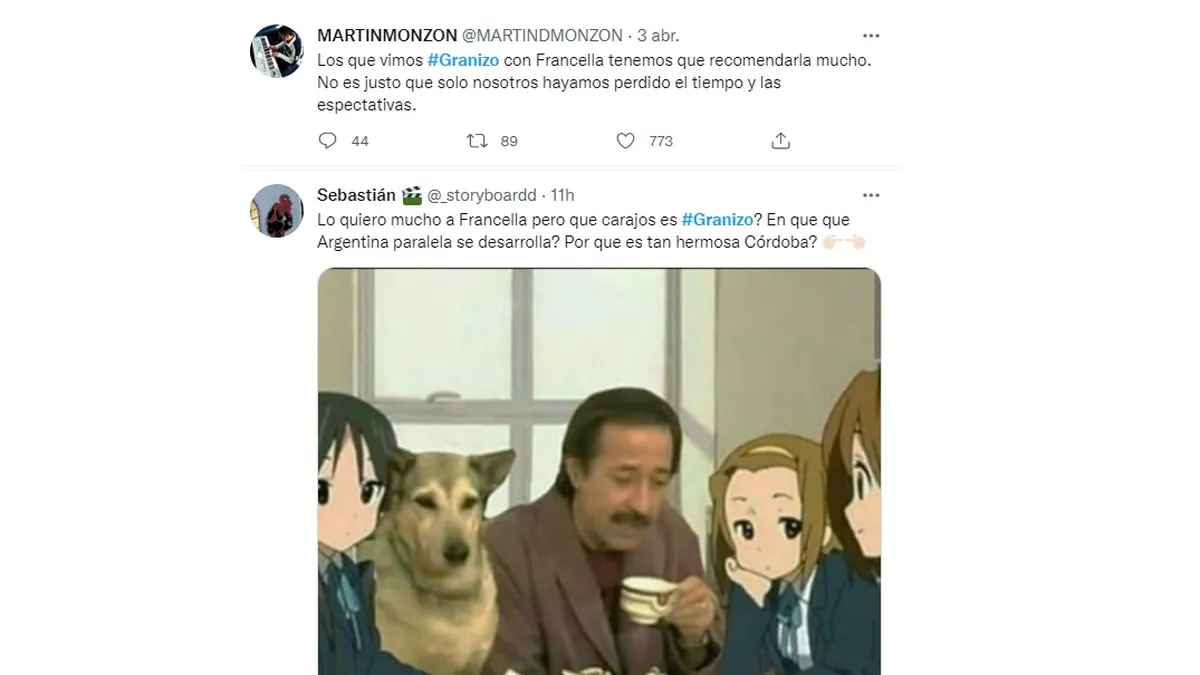Click the 11h timestamp
Image resolution: width=1200 pixels, height=675 pixels.
pyautogui.click(x=563, y=195)
